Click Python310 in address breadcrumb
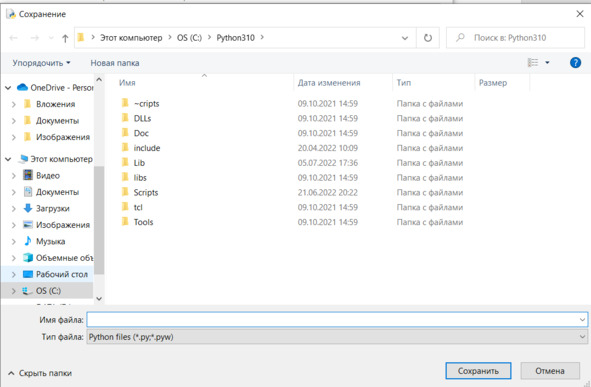Image resolution: width=591 pixels, height=387 pixels. tap(236, 38)
